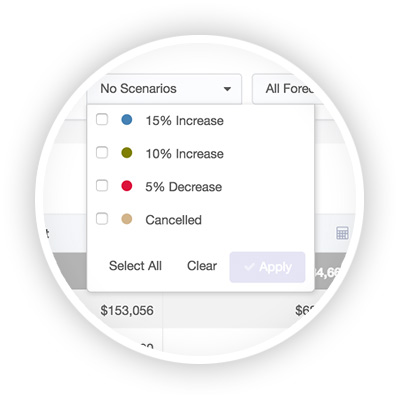This screenshot has height=400, width=400.
Task: Enable the 5% Decrease scenario checkbox
Action: tap(102, 186)
